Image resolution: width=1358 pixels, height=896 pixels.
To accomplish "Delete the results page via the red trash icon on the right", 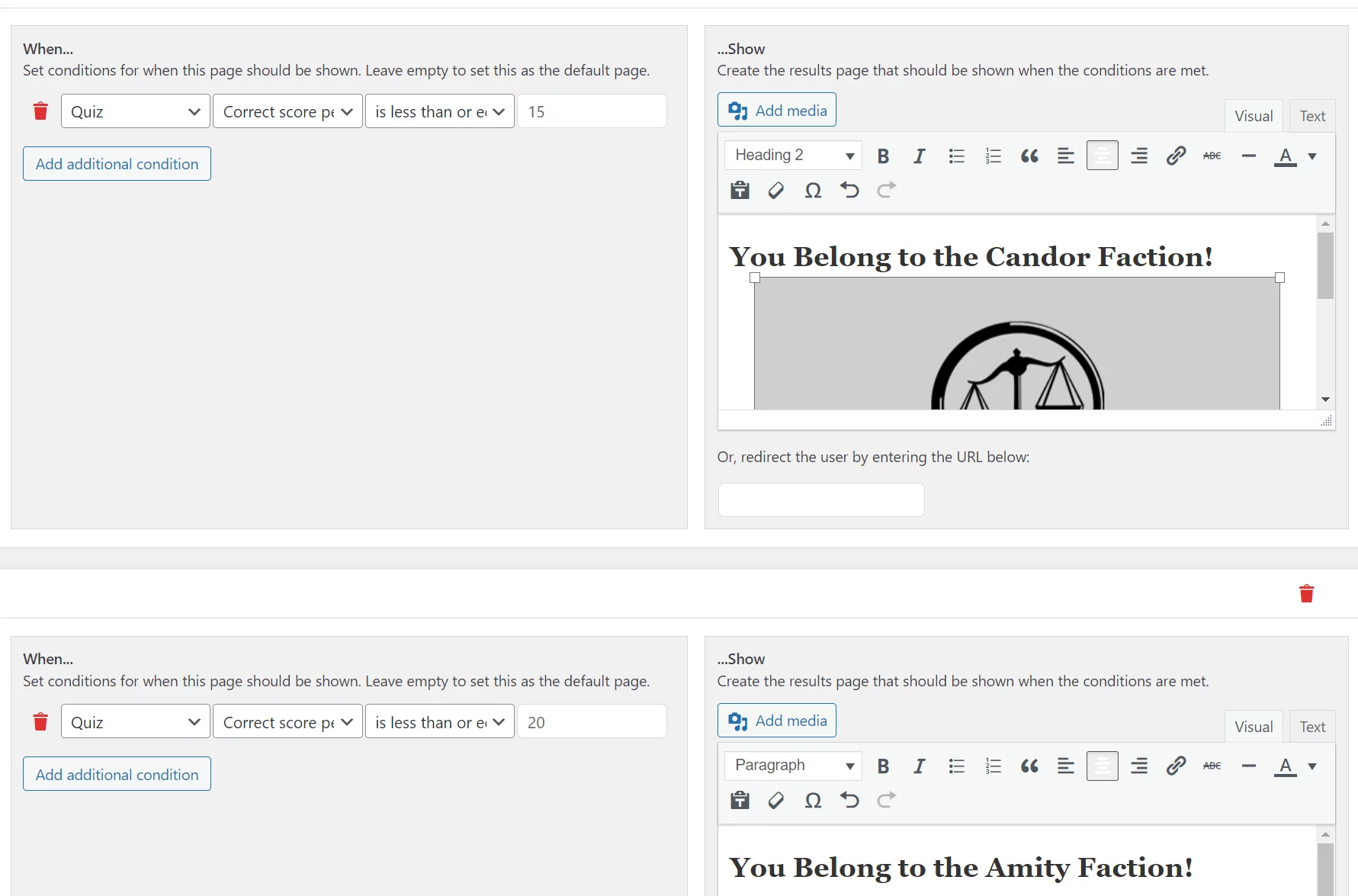I will pyautogui.click(x=1306, y=593).
